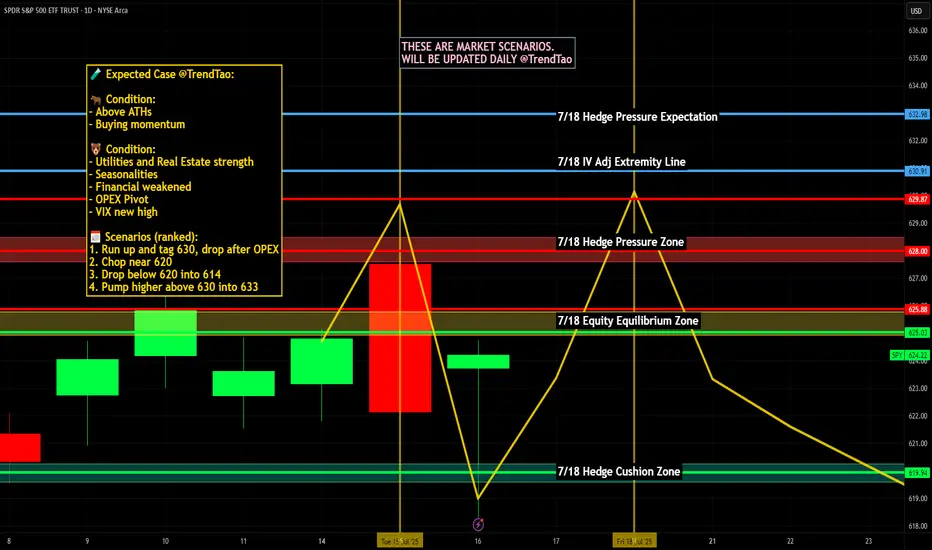
Task: Click the 'Tue 15 Jul '25' date marker
Action: tap(400, 541)
